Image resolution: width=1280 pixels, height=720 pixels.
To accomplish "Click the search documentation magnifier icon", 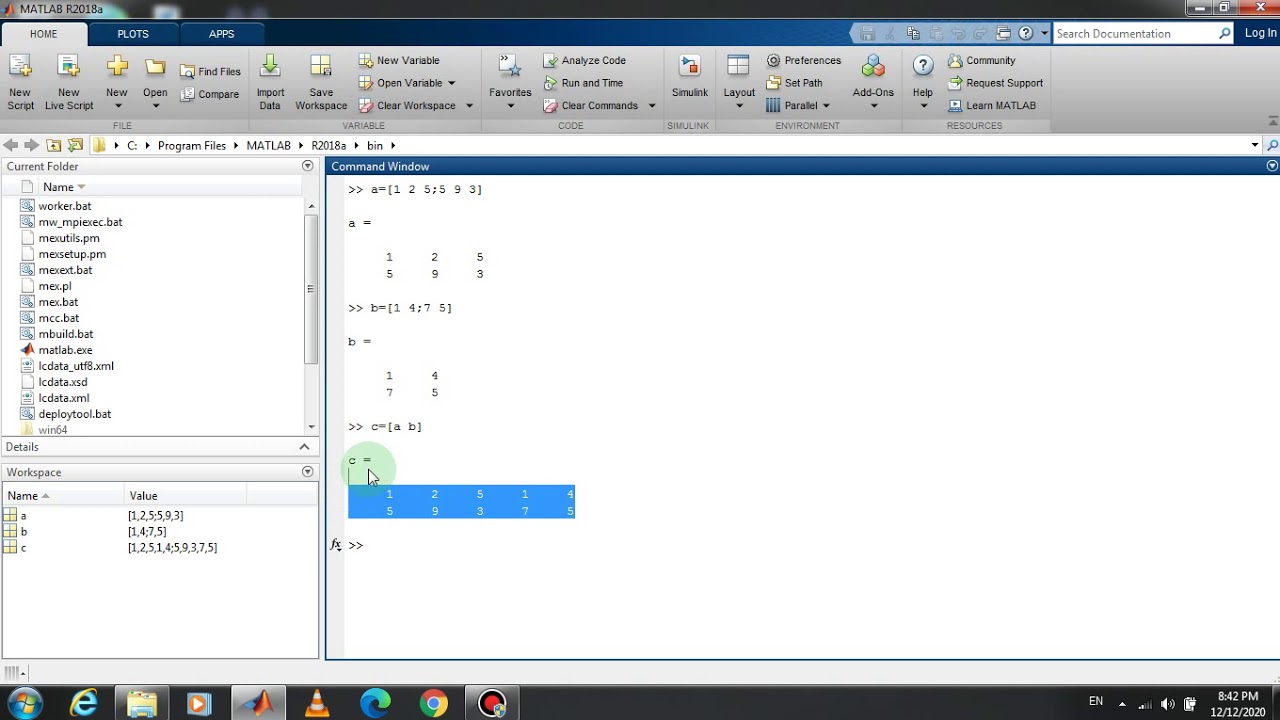I will point(1225,33).
